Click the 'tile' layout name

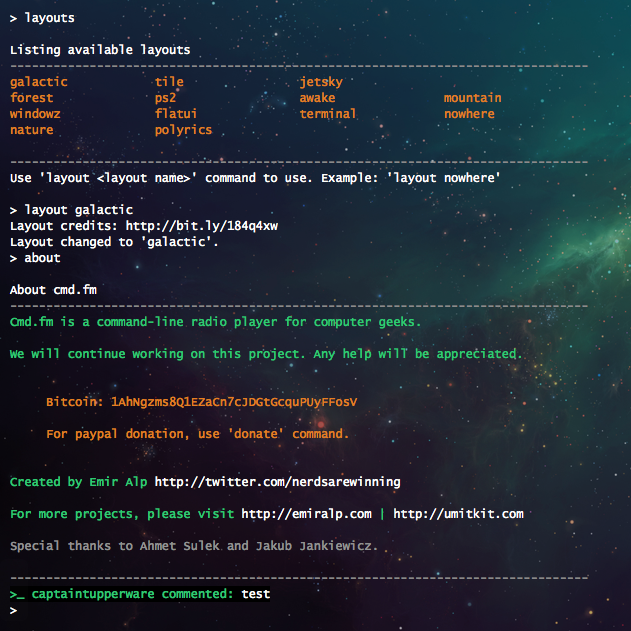169,82
